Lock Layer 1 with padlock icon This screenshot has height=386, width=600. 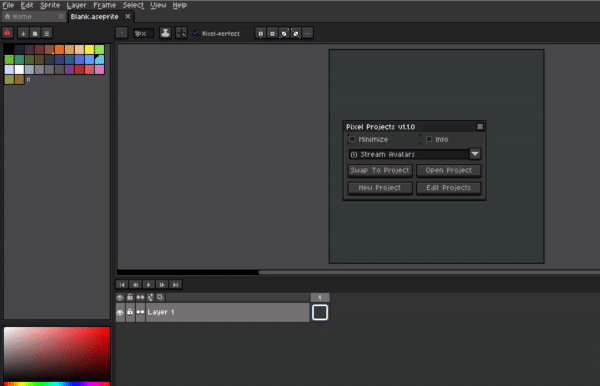(130, 313)
